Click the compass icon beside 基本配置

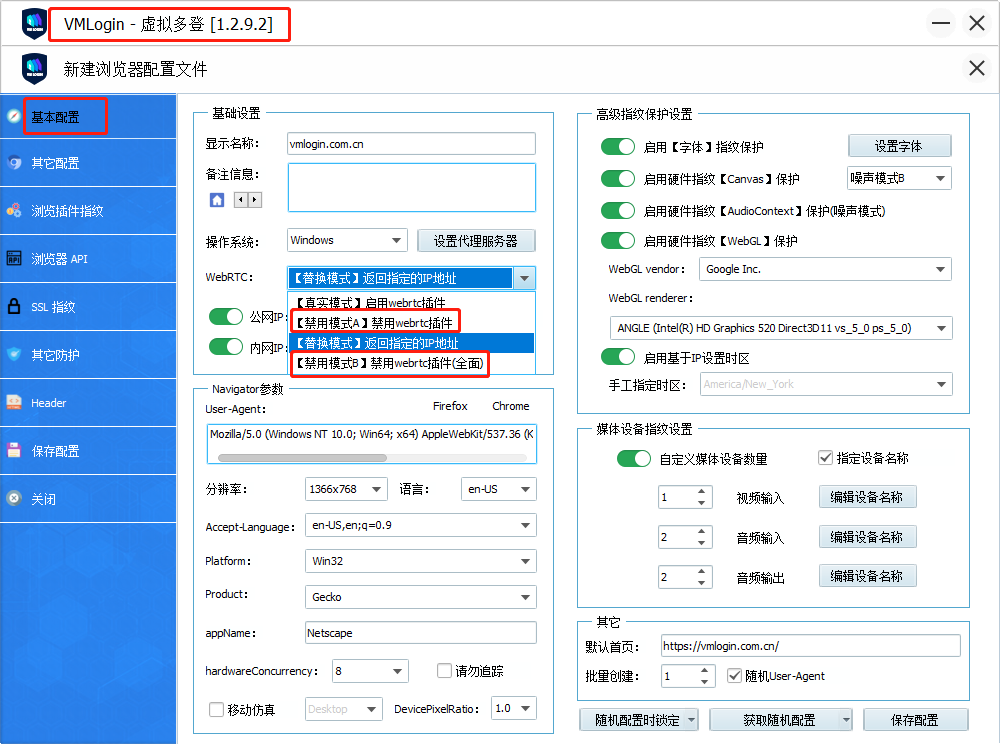click(x=14, y=116)
